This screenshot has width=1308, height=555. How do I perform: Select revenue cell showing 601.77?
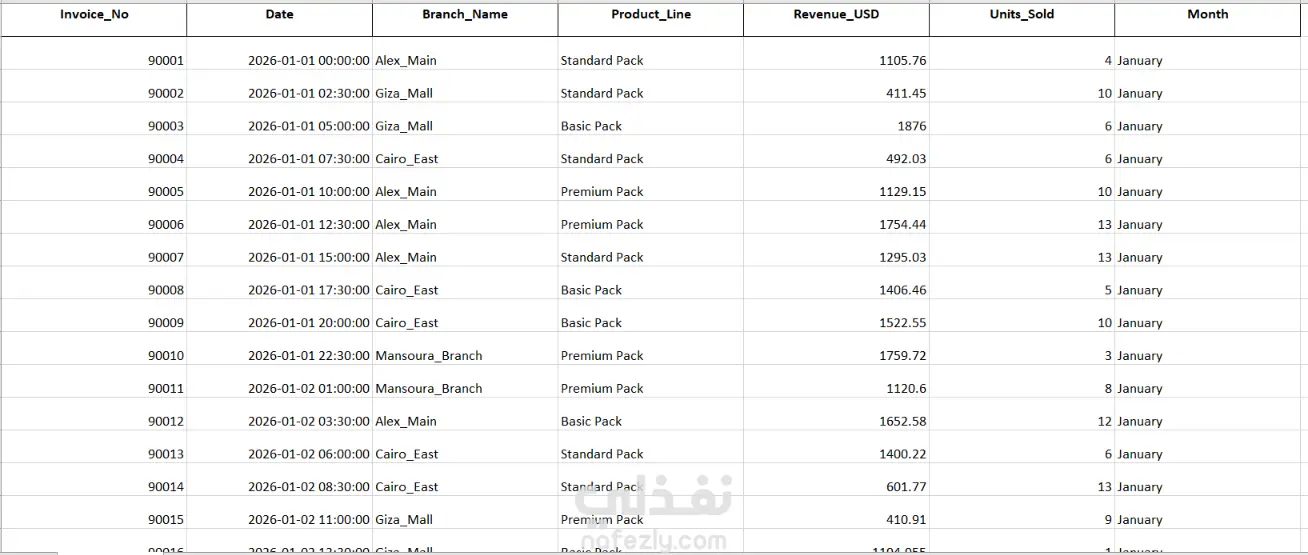click(x=836, y=487)
